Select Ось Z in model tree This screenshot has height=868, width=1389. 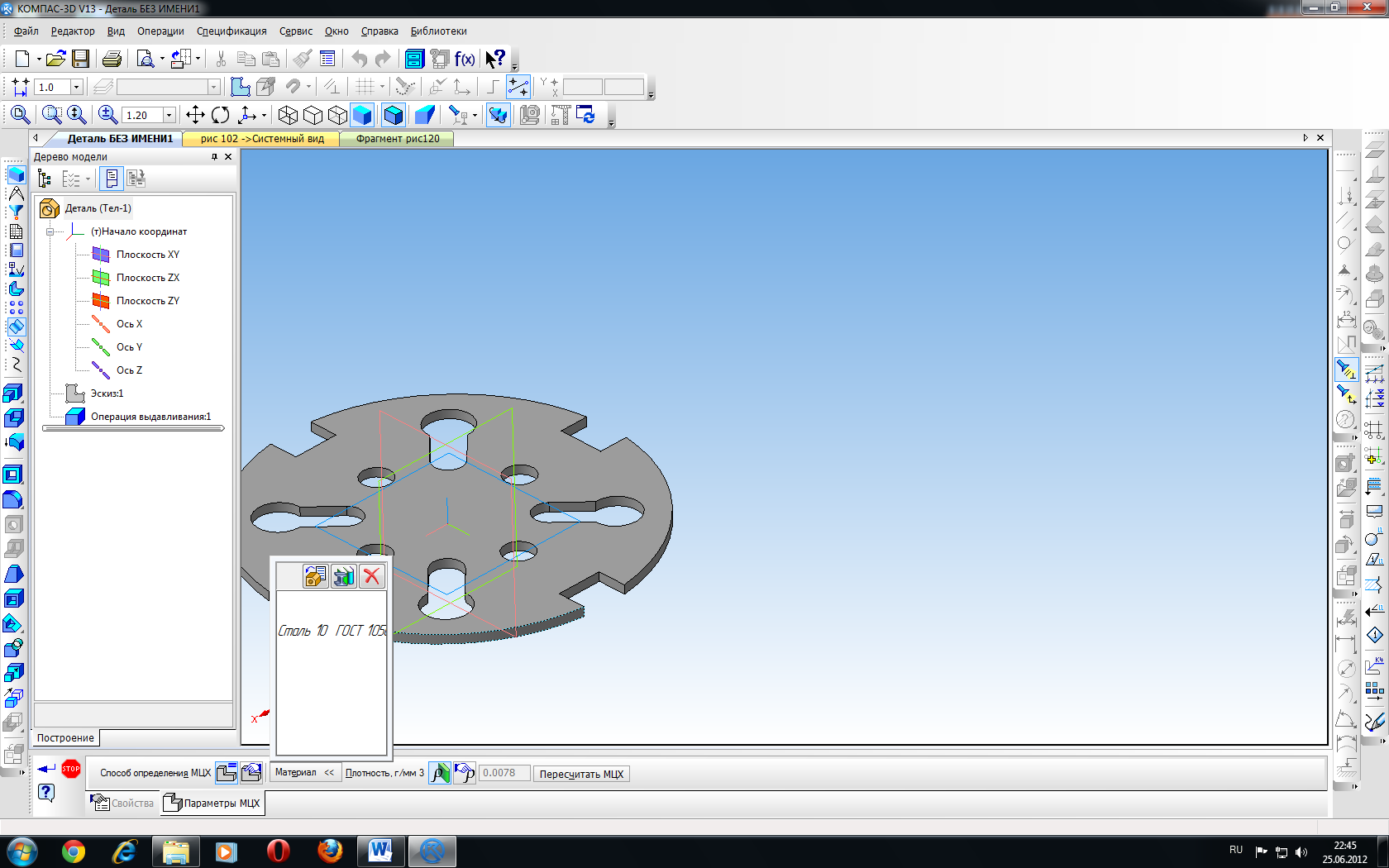(129, 370)
